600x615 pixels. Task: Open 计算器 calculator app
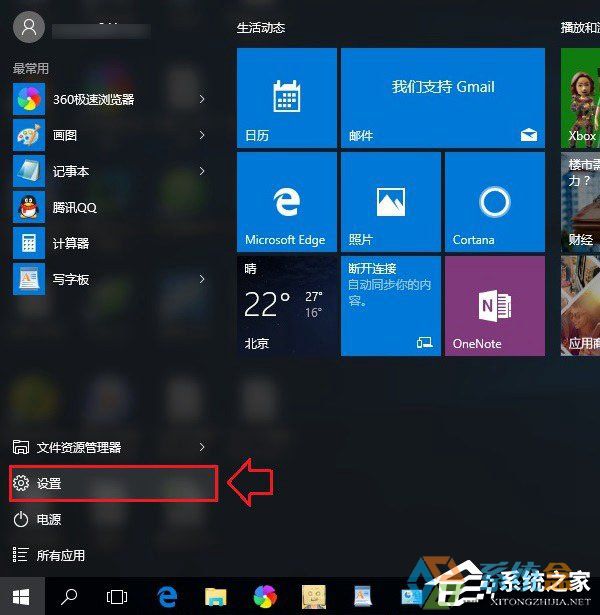[x=110, y=243]
